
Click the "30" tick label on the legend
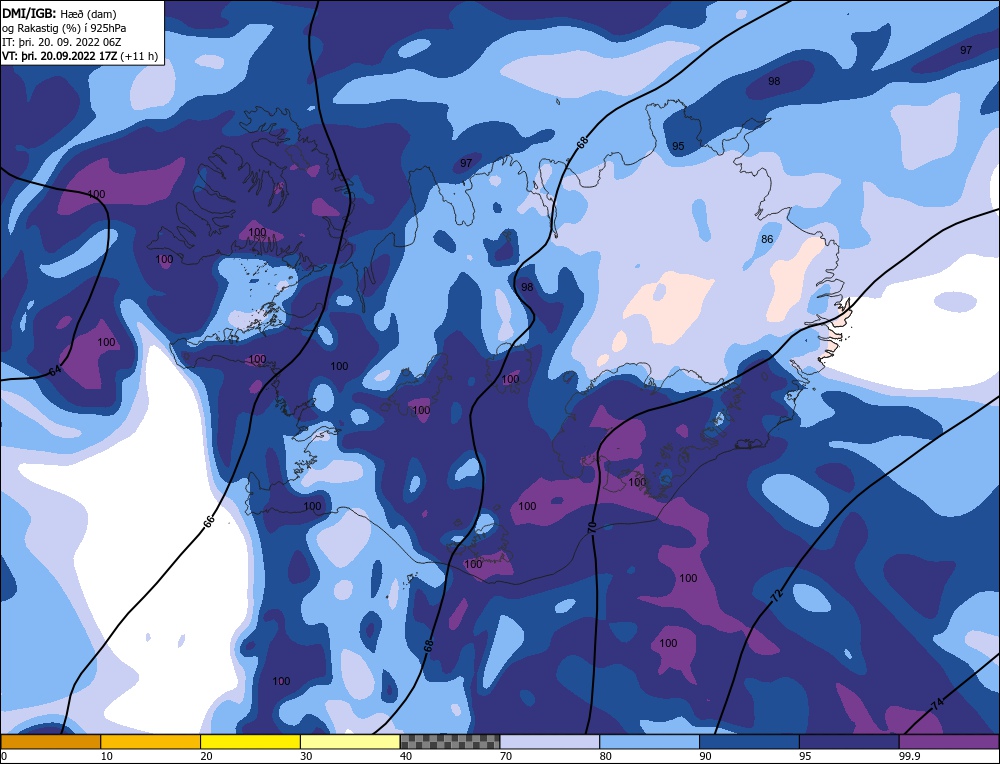(x=306, y=756)
